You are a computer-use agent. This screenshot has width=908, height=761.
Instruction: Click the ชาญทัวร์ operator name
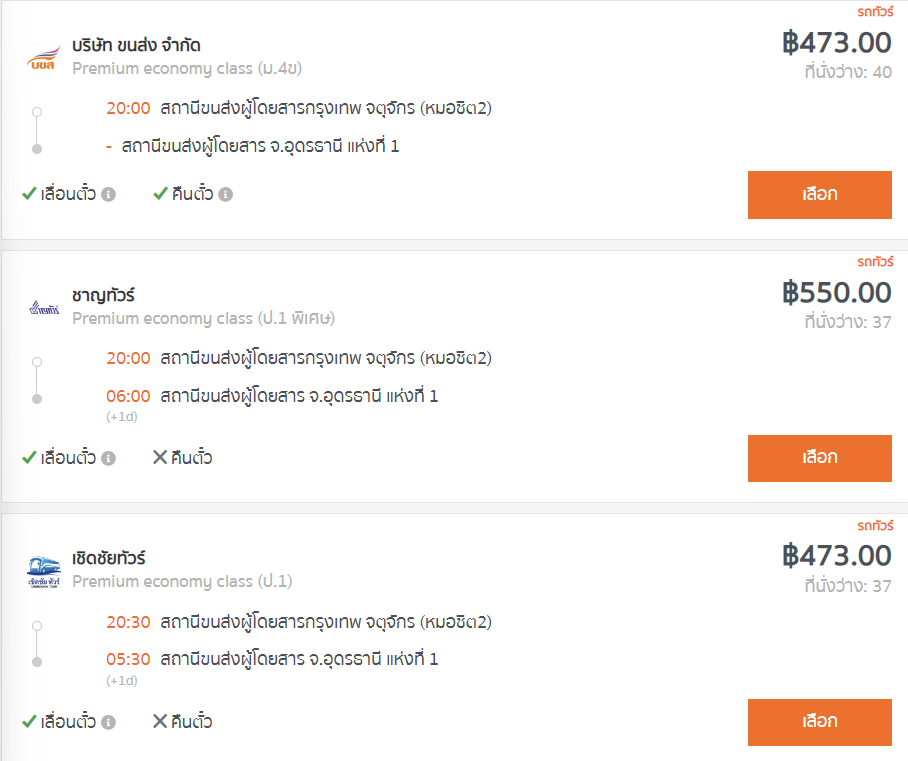click(103, 295)
